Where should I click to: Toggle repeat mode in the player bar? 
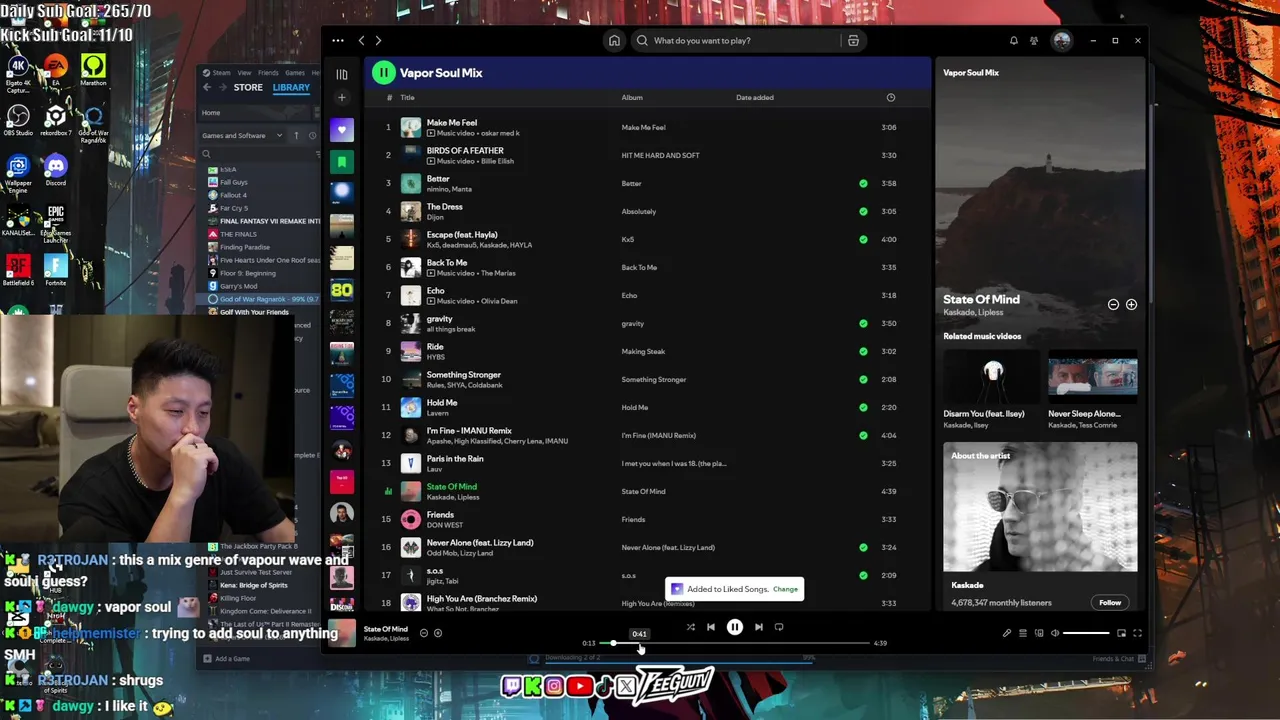pyautogui.click(x=779, y=627)
